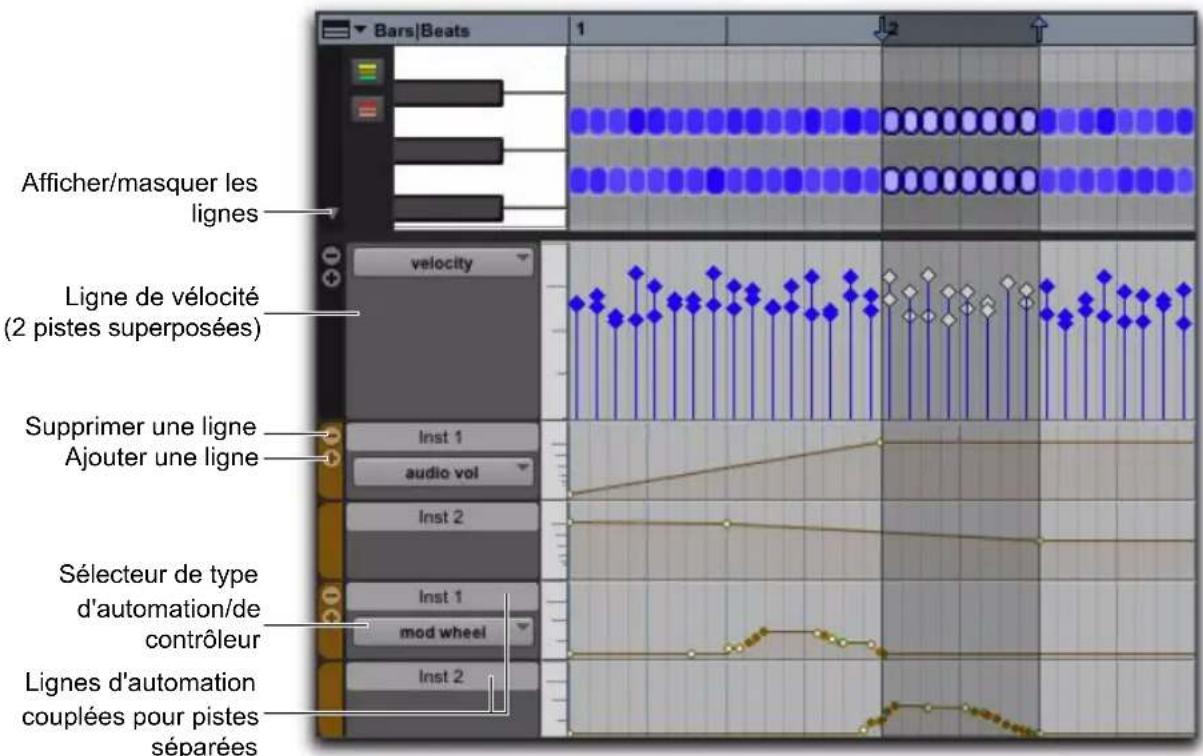Click the selection start down-arrow marker
Image resolution: width=1203 pixels, height=756 pixels.
click(882, 31)
